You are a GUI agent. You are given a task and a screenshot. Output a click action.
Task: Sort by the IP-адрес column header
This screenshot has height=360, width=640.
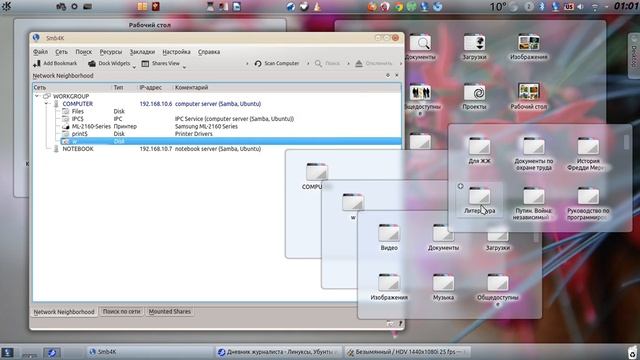(155, 87)
